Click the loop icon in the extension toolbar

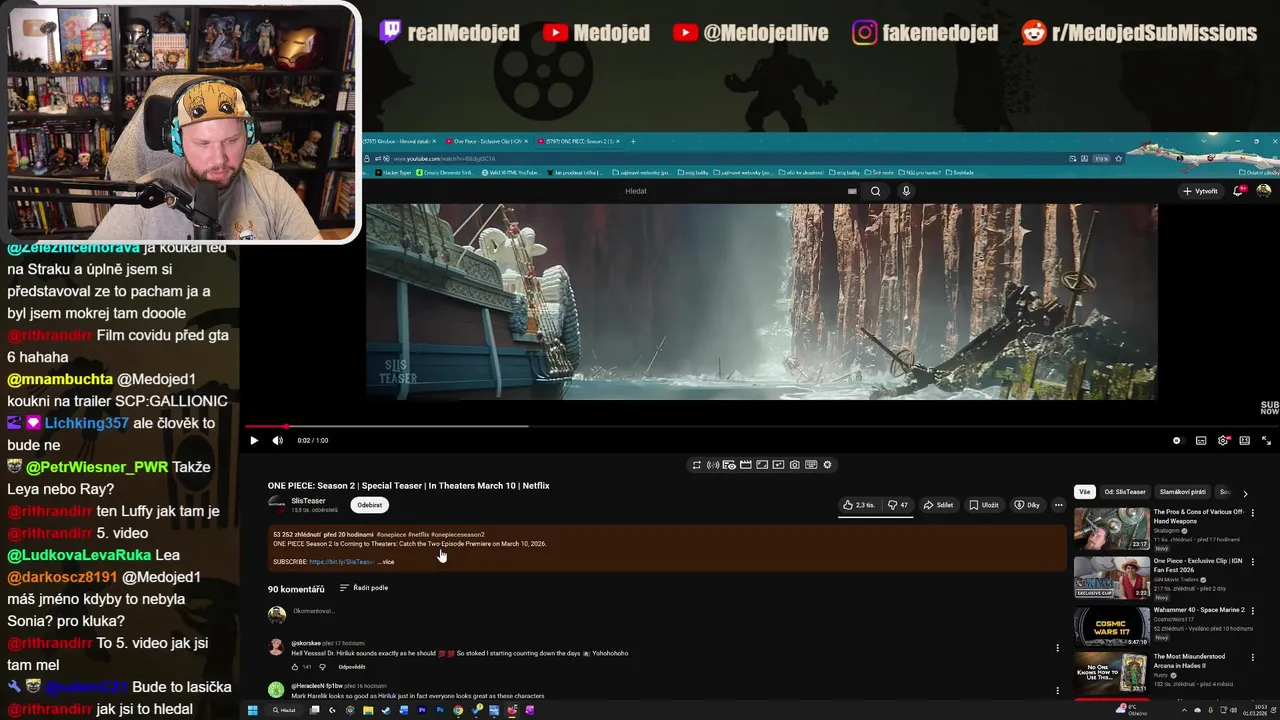click(697, 465)
